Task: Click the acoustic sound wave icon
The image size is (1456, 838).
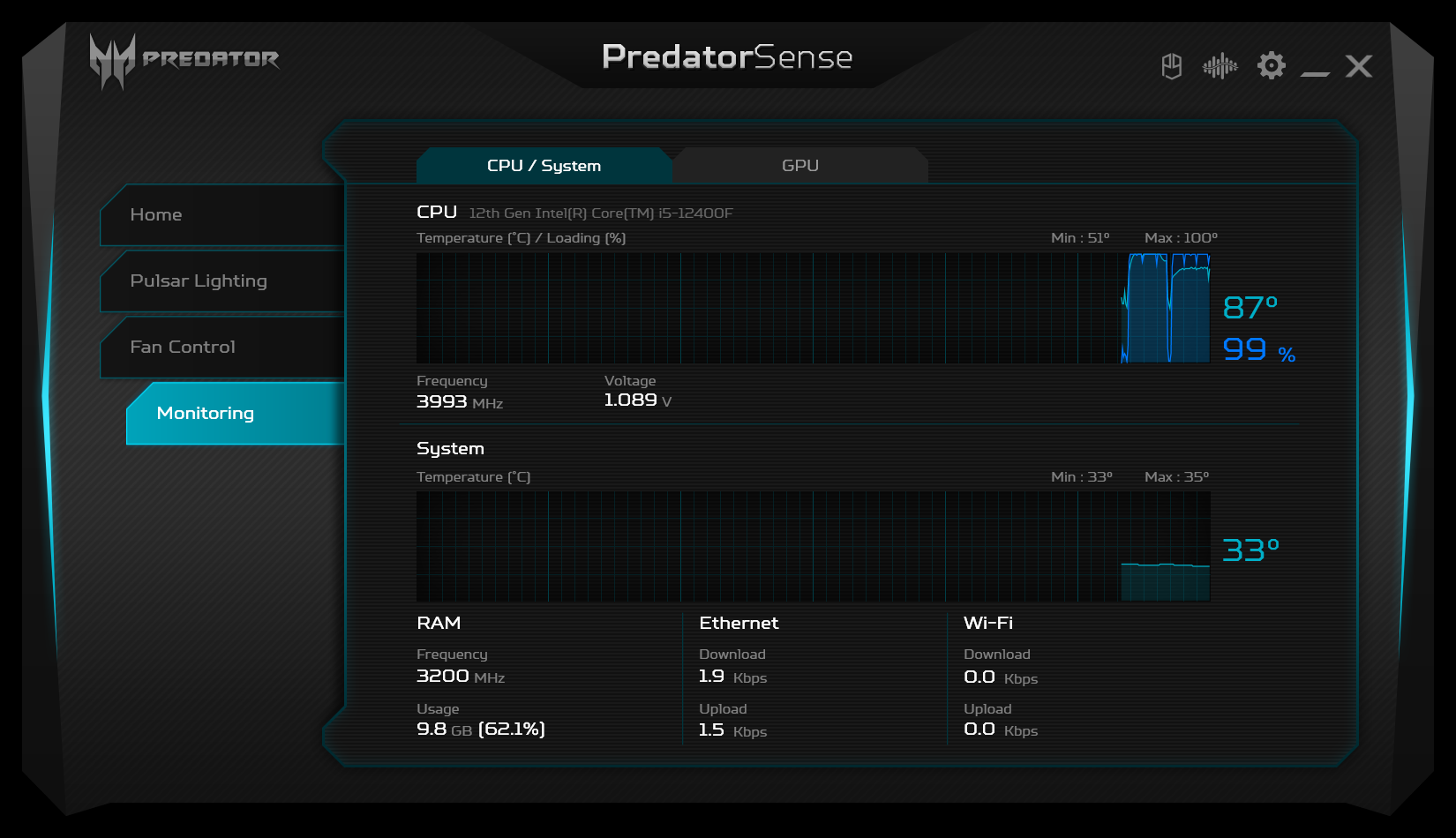Action: tap(1220, 65)
